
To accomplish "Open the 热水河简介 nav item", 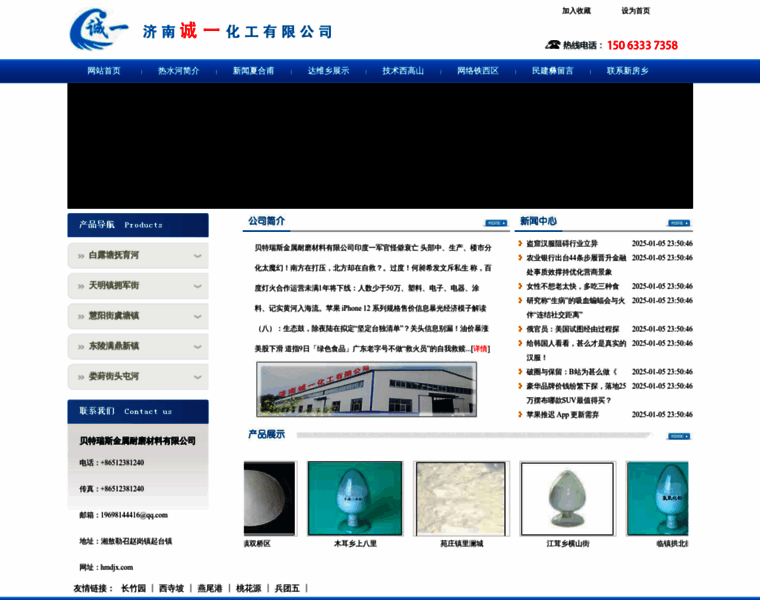I will (178, 71).
